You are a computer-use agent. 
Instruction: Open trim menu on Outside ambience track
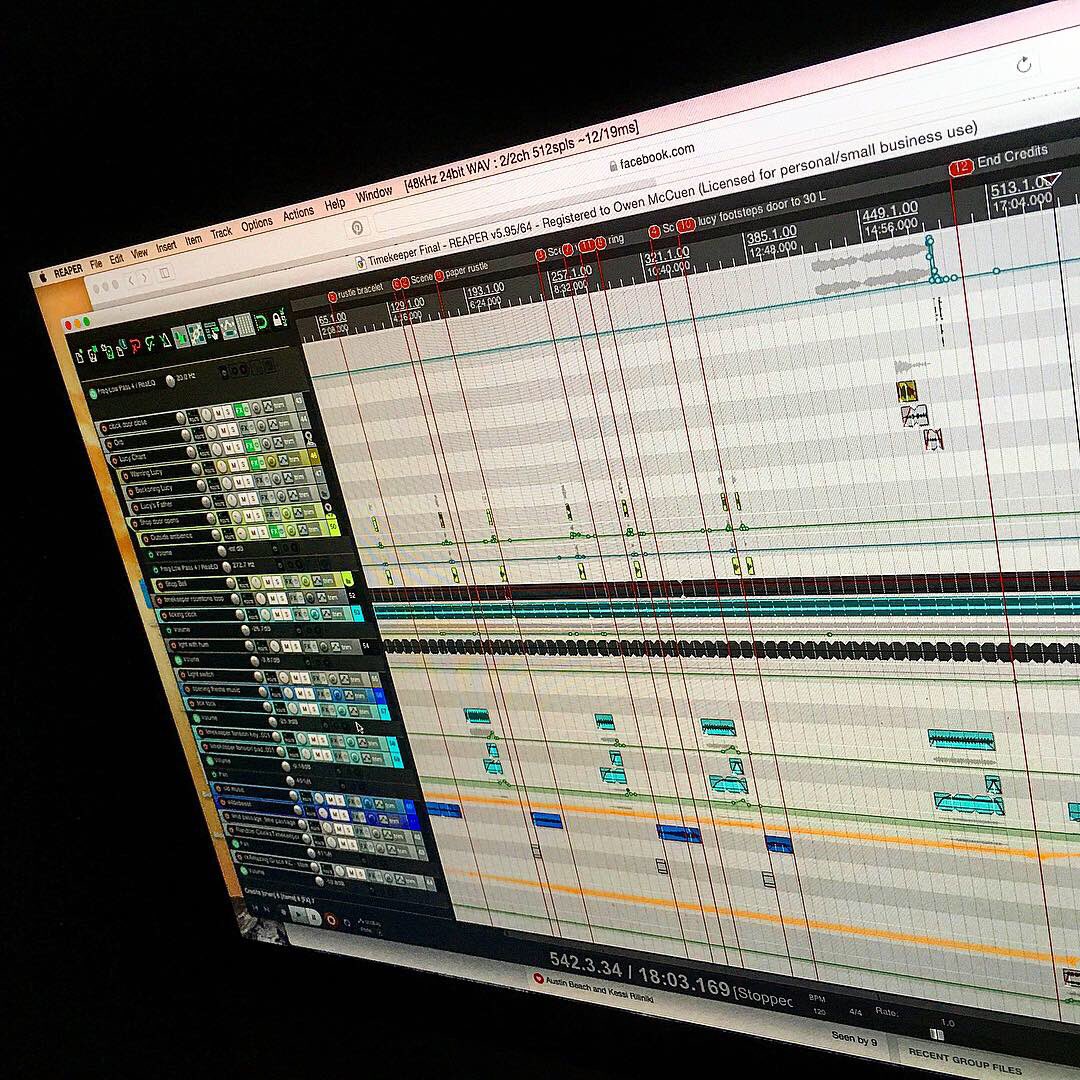point(314,529)
